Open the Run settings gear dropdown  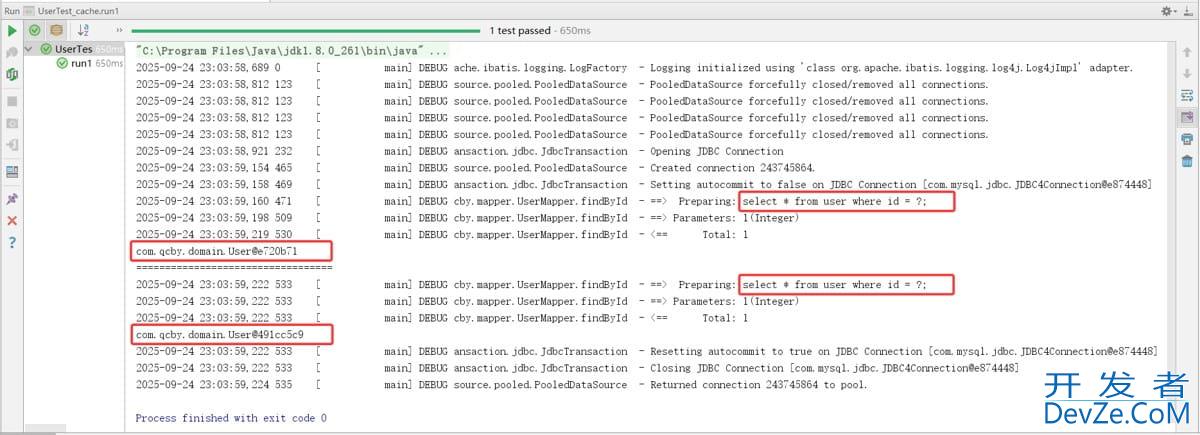click(1169, 10)
